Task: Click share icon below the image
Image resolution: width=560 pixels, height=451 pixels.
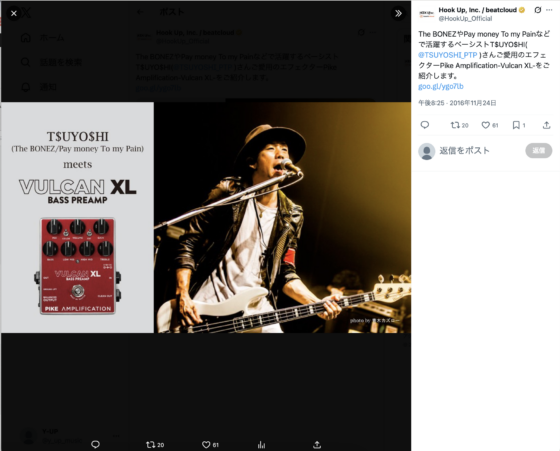Action: [x=317, y=445]
